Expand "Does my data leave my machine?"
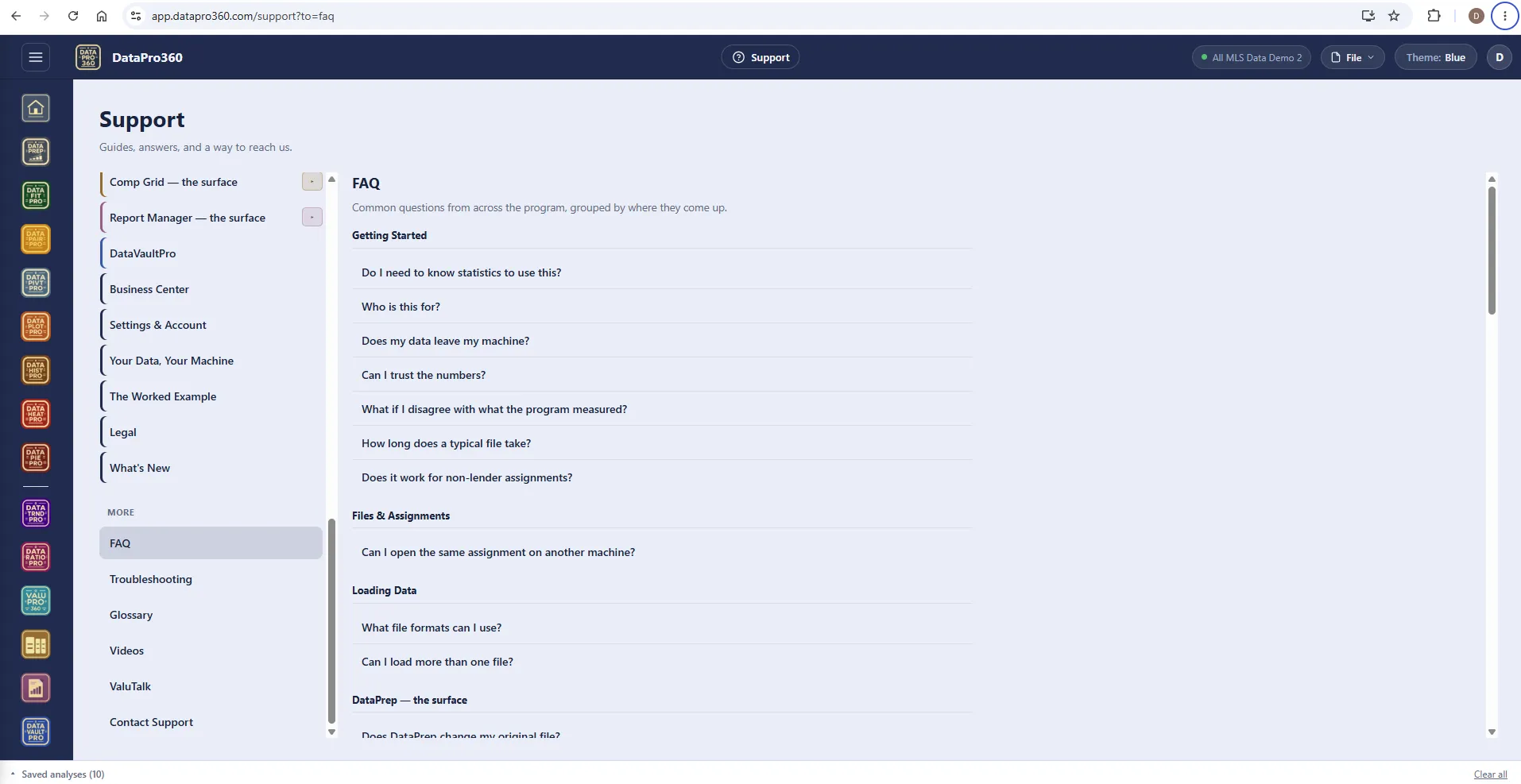1521x784 pixels. (x=662, y=341)
